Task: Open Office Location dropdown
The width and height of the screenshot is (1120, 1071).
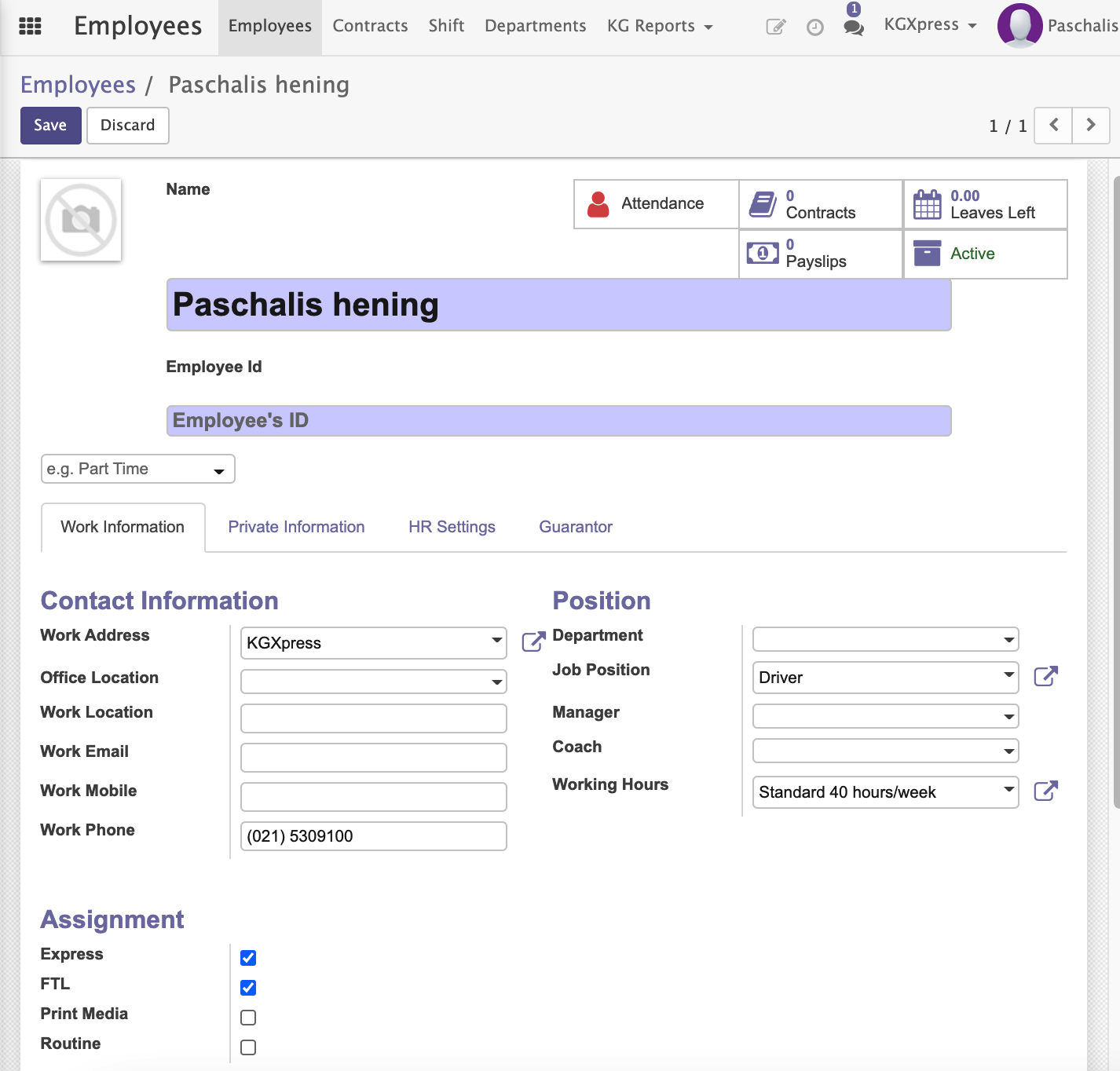Action: coord(373,682)
